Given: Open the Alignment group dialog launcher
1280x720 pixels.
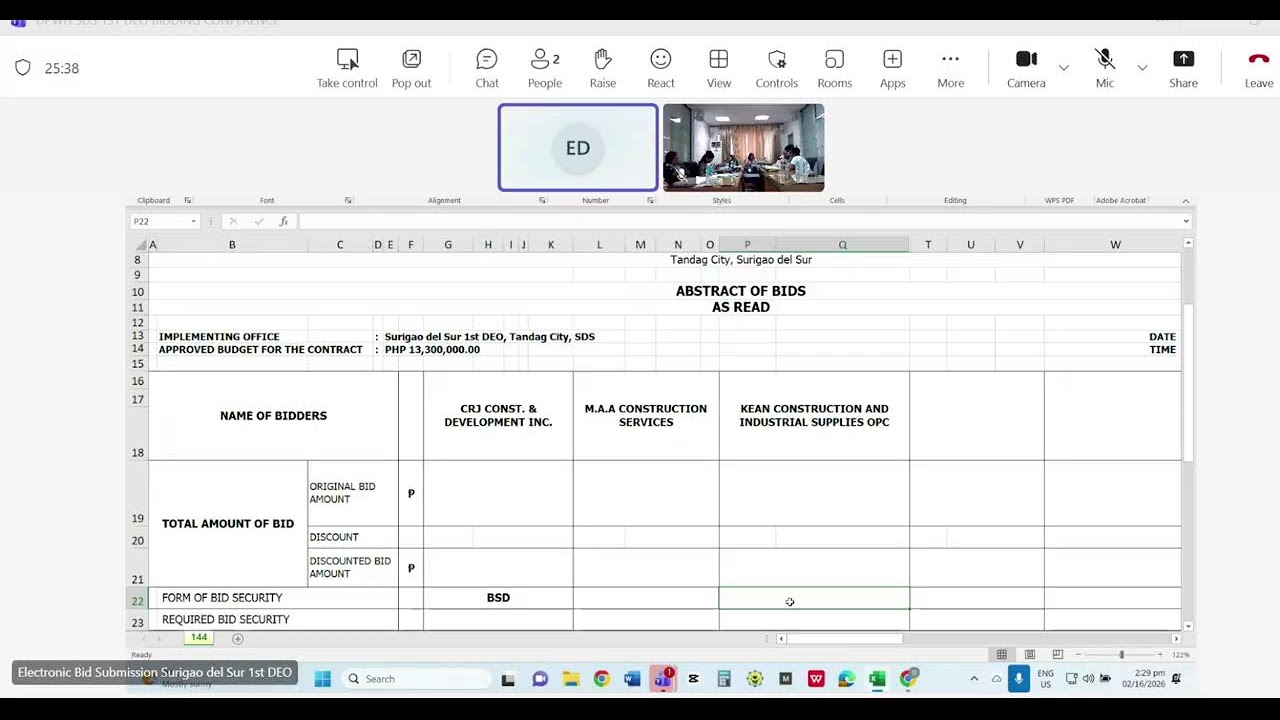Looking at the screenshot, I should point(542,201).
